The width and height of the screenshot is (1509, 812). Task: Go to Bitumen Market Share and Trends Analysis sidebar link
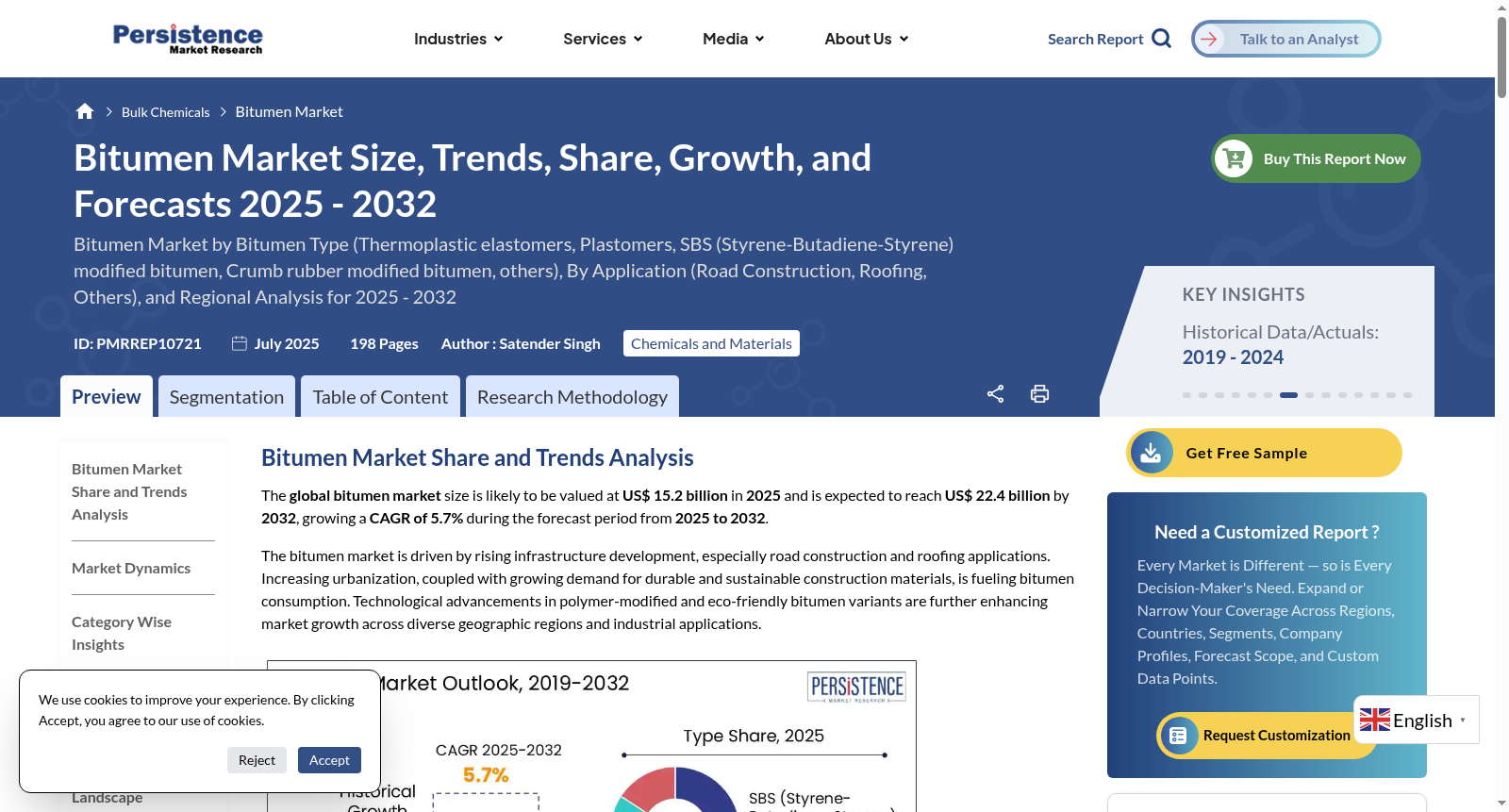129,491
